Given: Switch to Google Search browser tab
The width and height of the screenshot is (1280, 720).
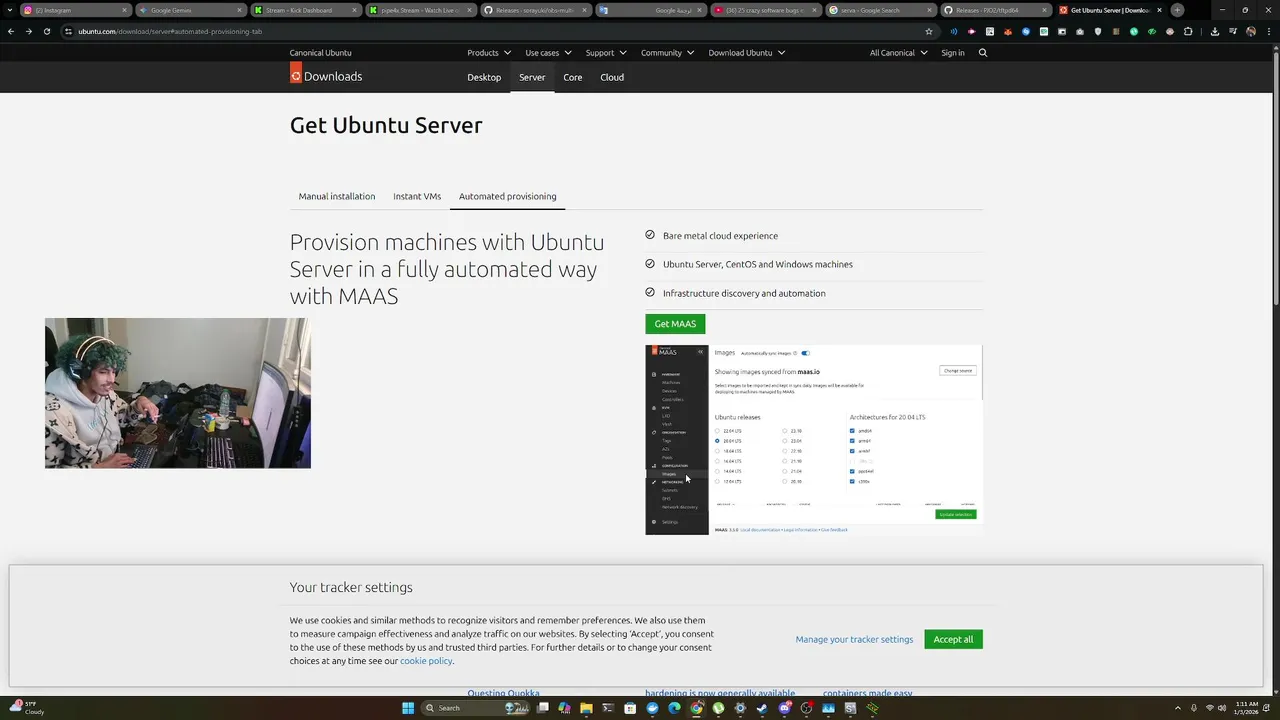Looking at the screenshot, I should coord(880,10).
